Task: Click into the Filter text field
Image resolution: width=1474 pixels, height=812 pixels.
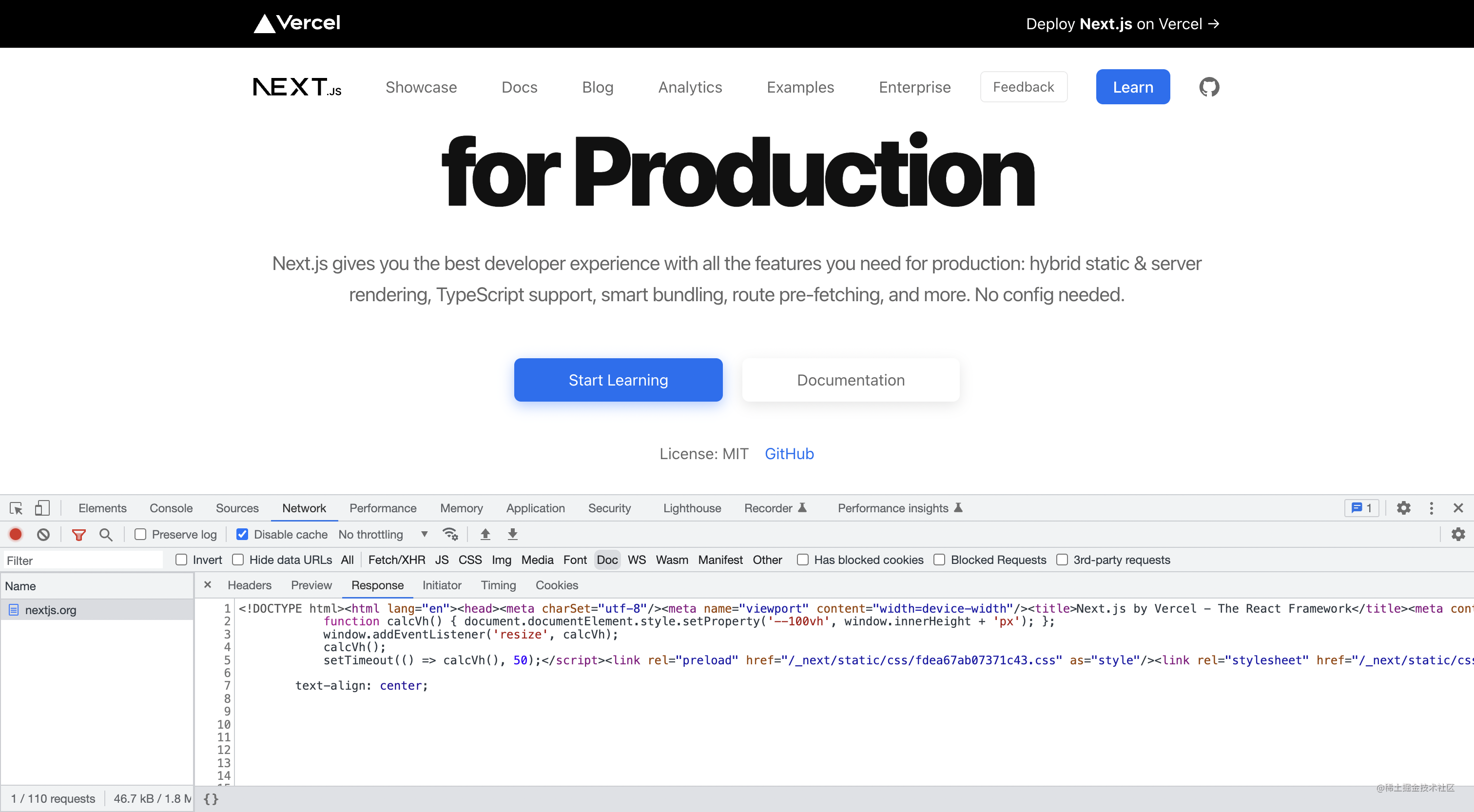Action: tap(83, 560)
